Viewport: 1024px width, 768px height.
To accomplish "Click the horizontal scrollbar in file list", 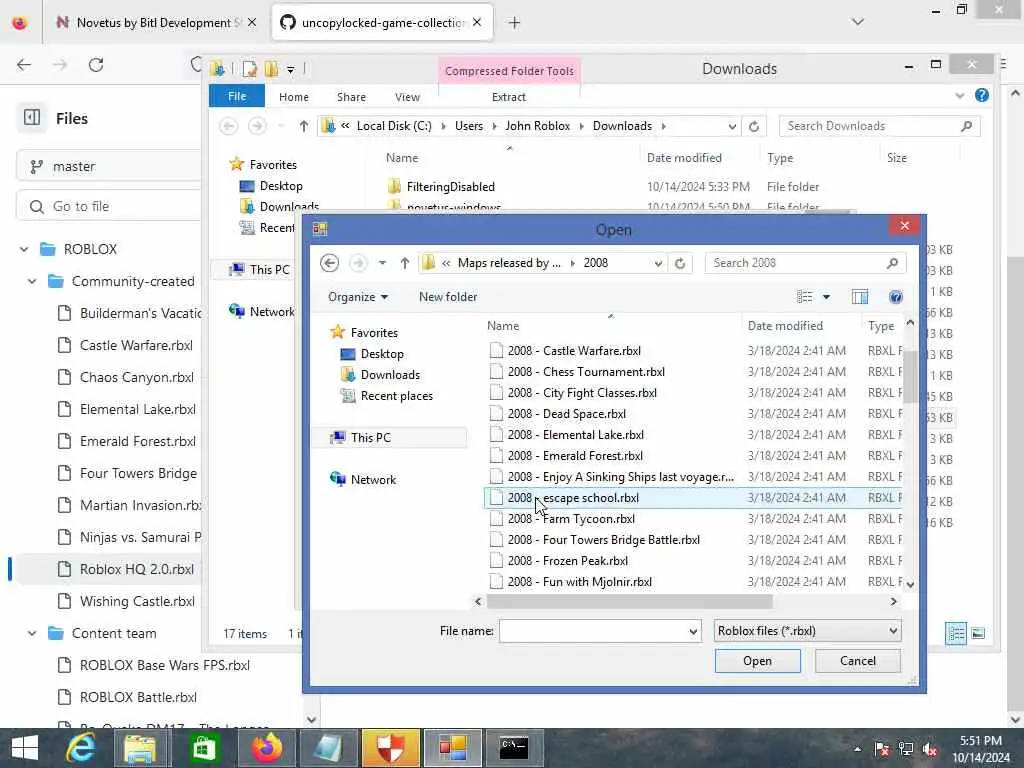I will coord(630,601).
